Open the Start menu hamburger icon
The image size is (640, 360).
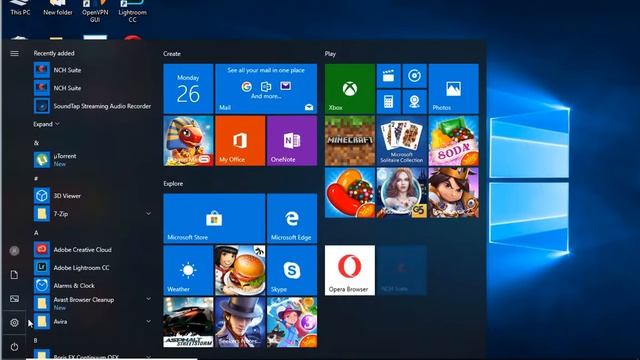[14, 53]
